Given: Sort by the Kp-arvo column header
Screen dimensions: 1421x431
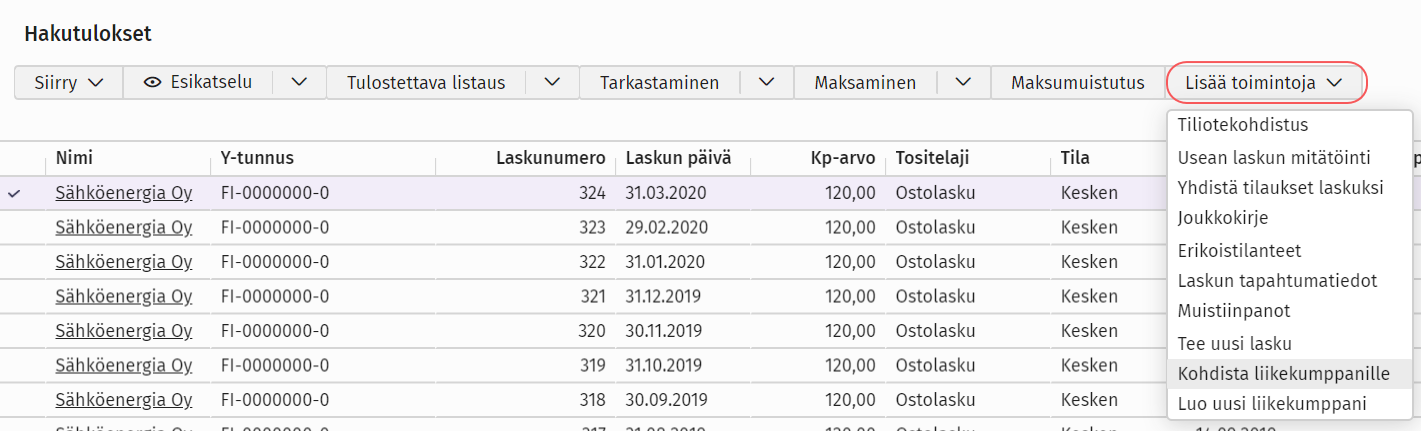Looking at the screenshot, I should click(x=843, y=158).
